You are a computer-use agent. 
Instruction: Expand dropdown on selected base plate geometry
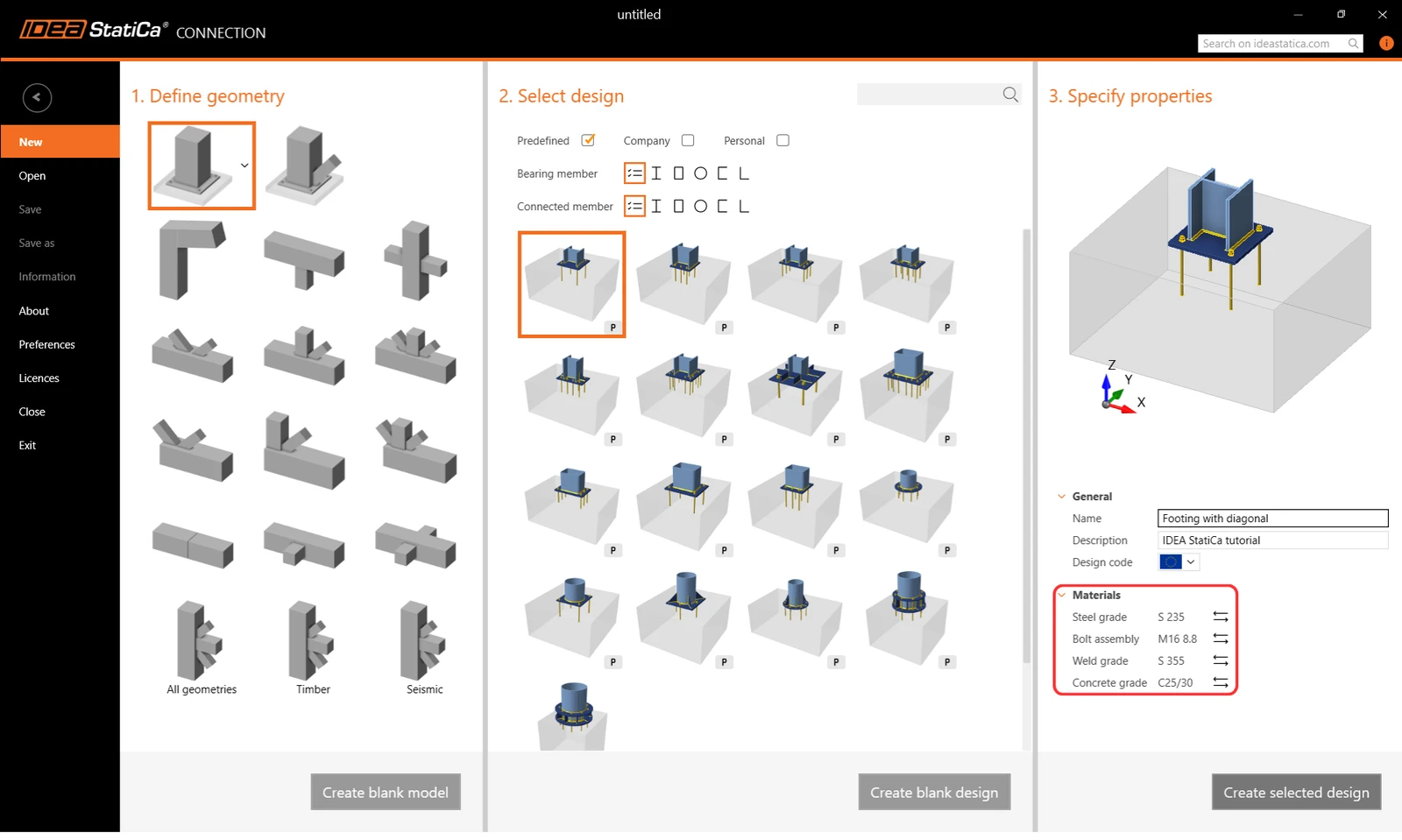tap(244, 166)
